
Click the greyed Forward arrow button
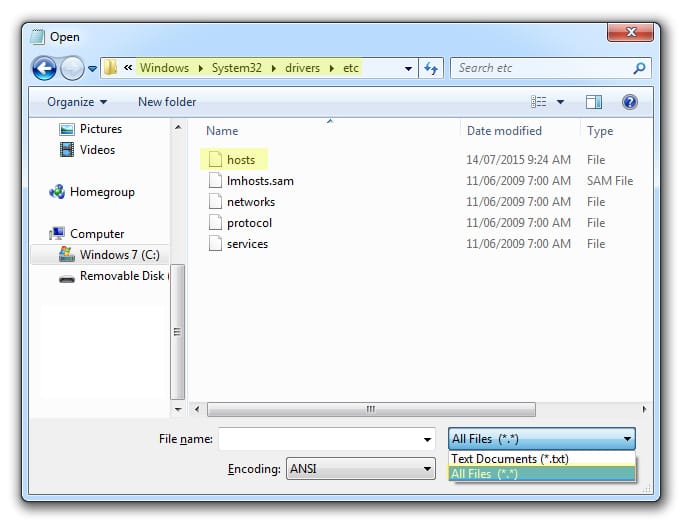(72, 68)
